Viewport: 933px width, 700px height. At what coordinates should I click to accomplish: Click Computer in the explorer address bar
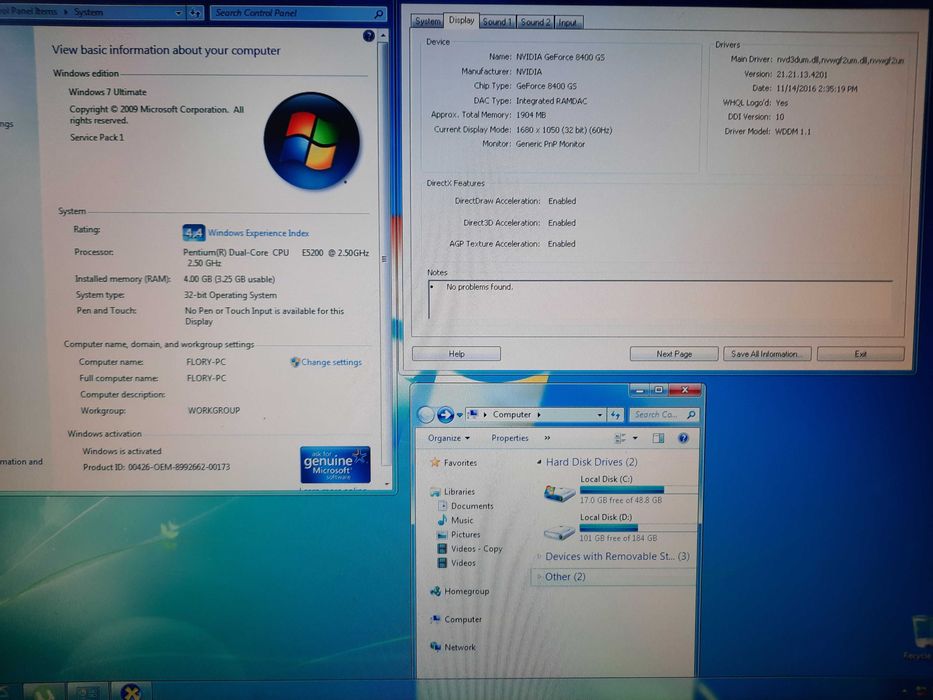pos(511,414)
